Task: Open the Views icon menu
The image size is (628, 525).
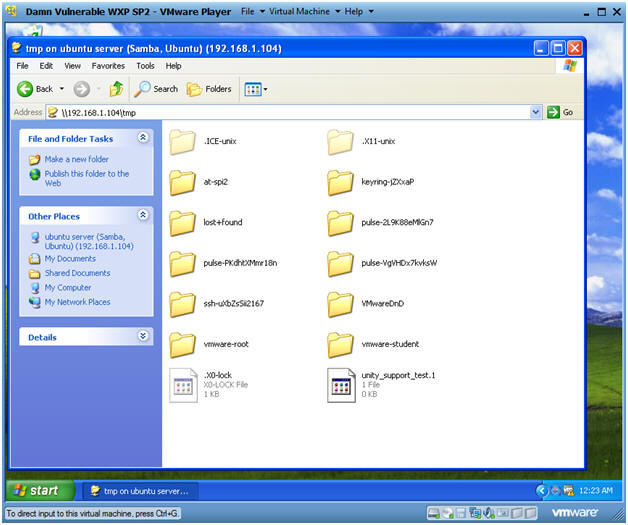Action: (253, 89)
